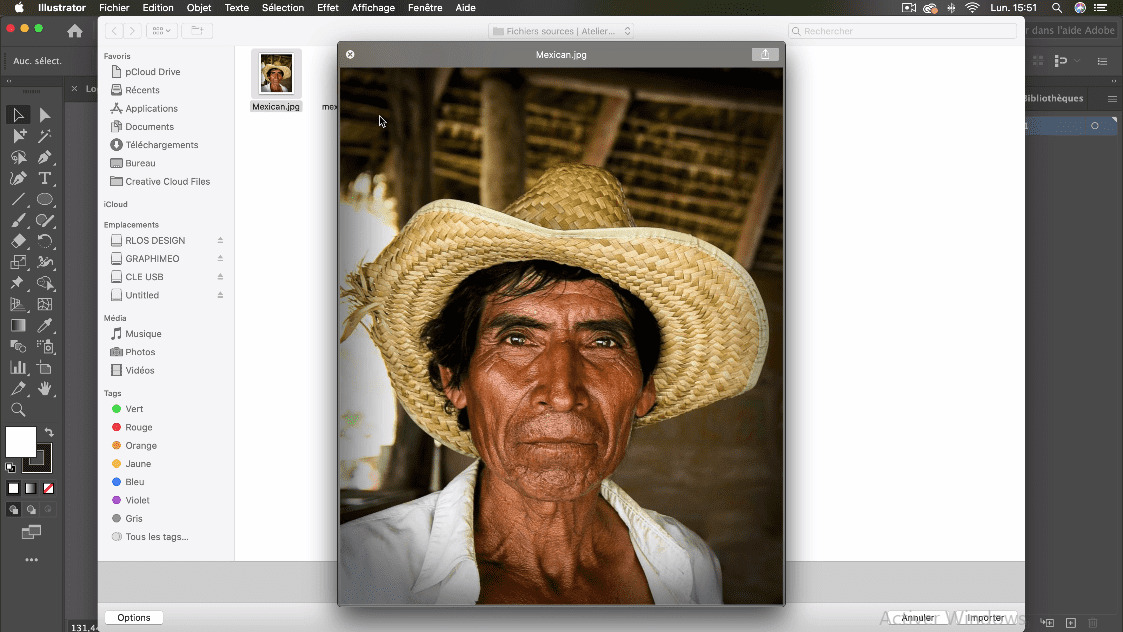The image size is (1123, 632).
Task: Select the Puppet Warp pin tool
Action: [18, 283]
